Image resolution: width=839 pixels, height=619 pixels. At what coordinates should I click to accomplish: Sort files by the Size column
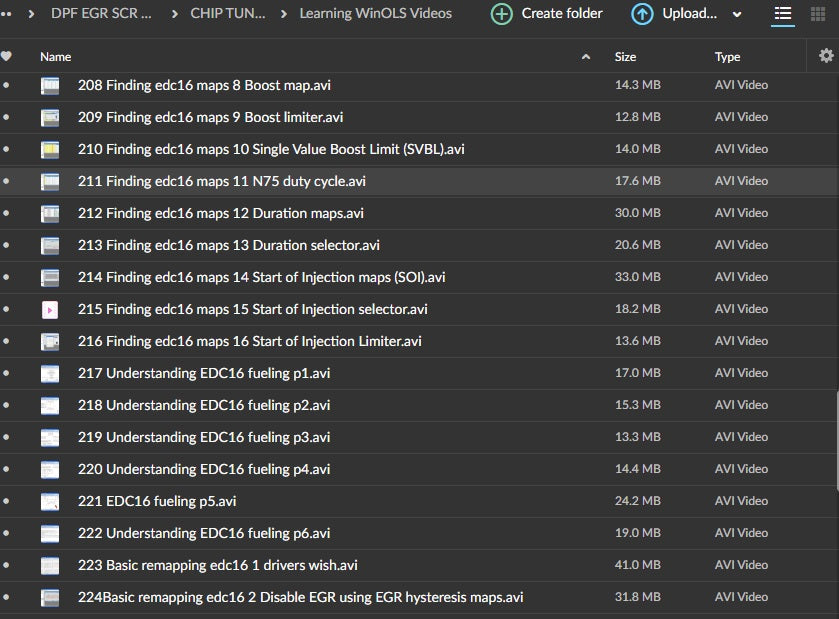tap(625, 57)
